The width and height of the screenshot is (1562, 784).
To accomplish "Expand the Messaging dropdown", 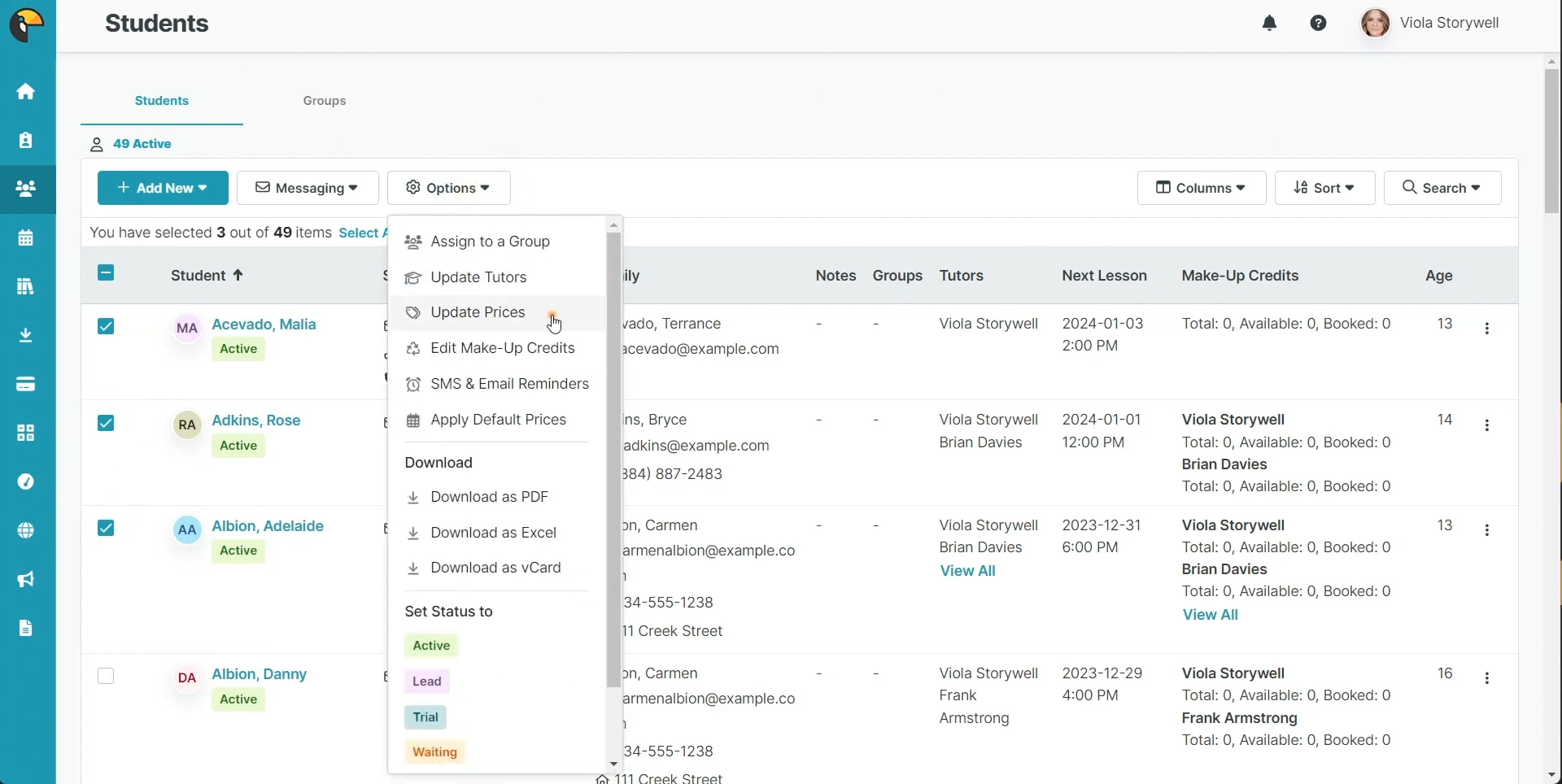I will 308,188.
